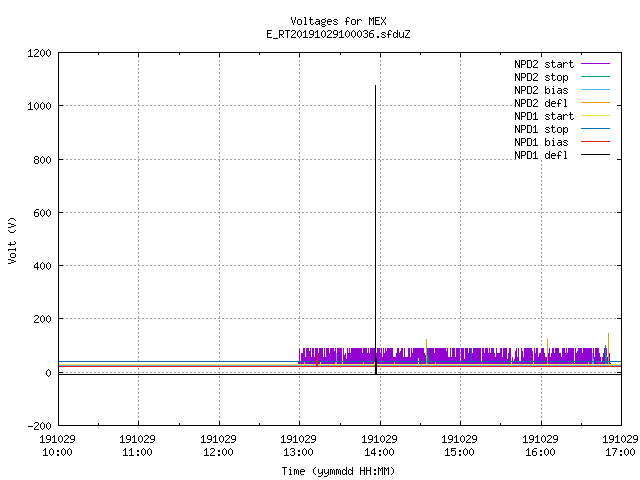Click the 'NPD1 stop' legend label
This screenshot has width=640, height=480.
click(541, 129)
